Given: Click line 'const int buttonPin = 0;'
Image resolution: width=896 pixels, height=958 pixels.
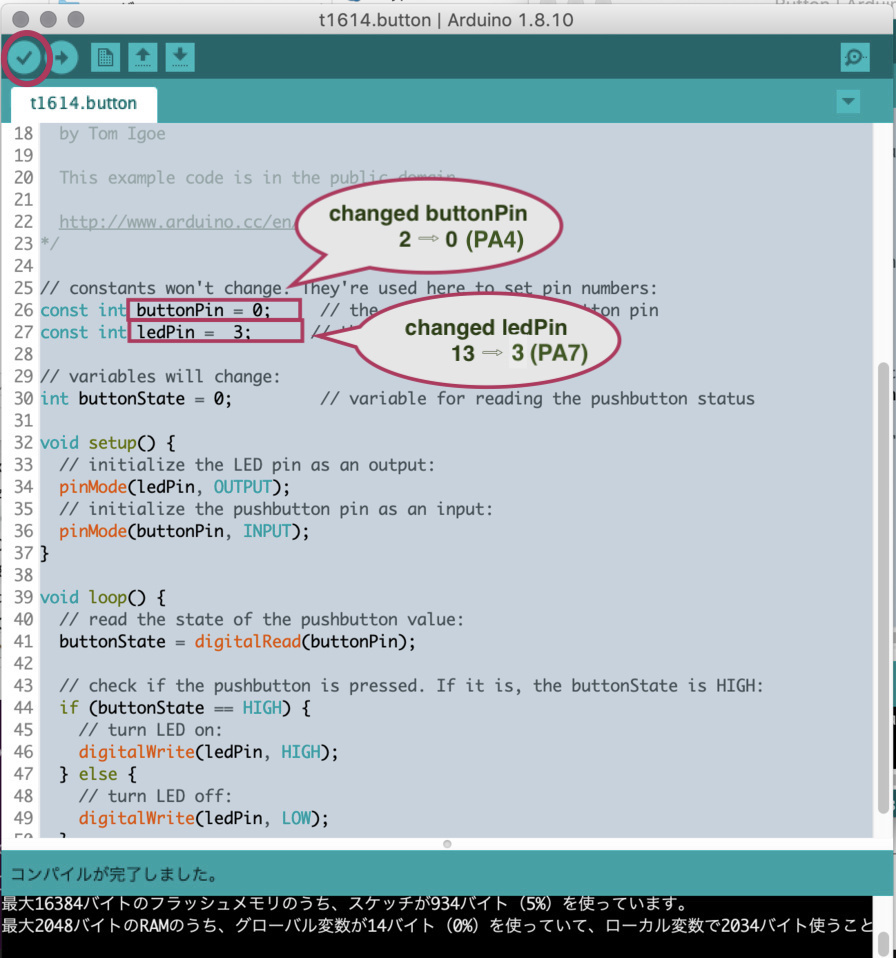Looking at the screenshot, I should pos(155,310).
